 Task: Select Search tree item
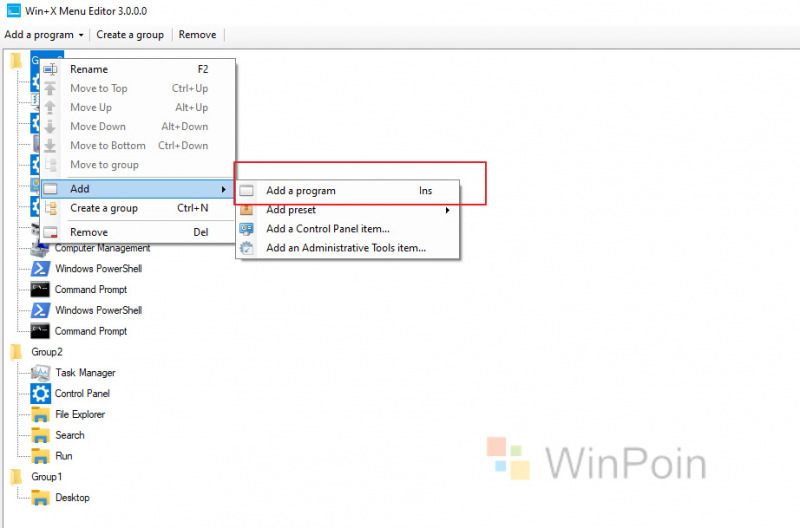(70, 436)
